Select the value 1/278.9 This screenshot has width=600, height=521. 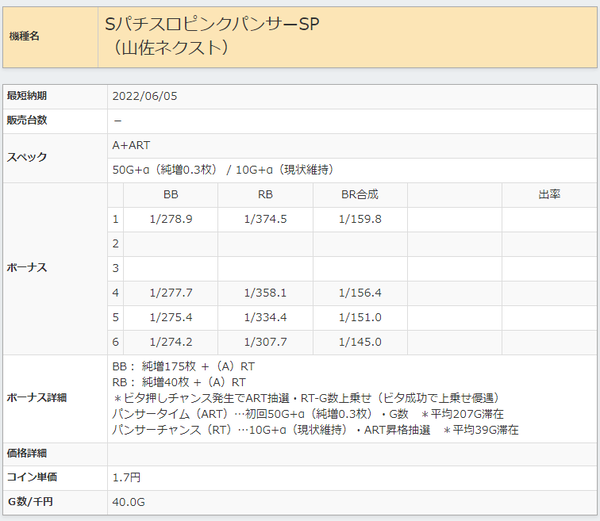click(171, 219)
